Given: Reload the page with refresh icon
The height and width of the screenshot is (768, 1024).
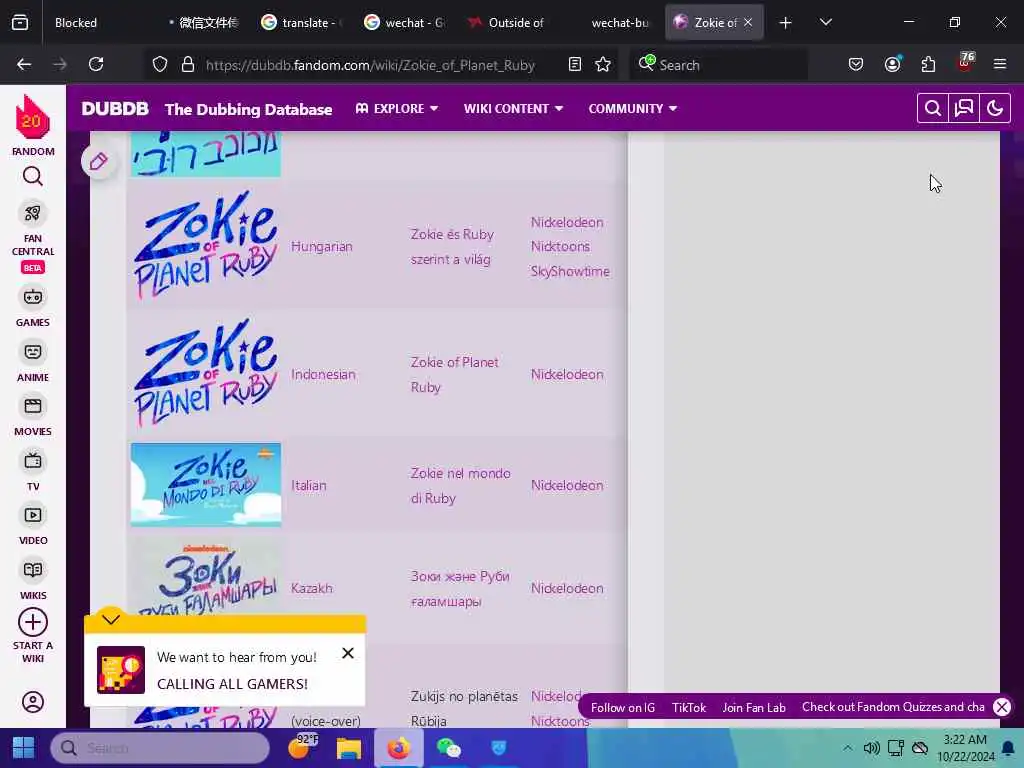Looking at the screenshot, I should tap(96, 65).
